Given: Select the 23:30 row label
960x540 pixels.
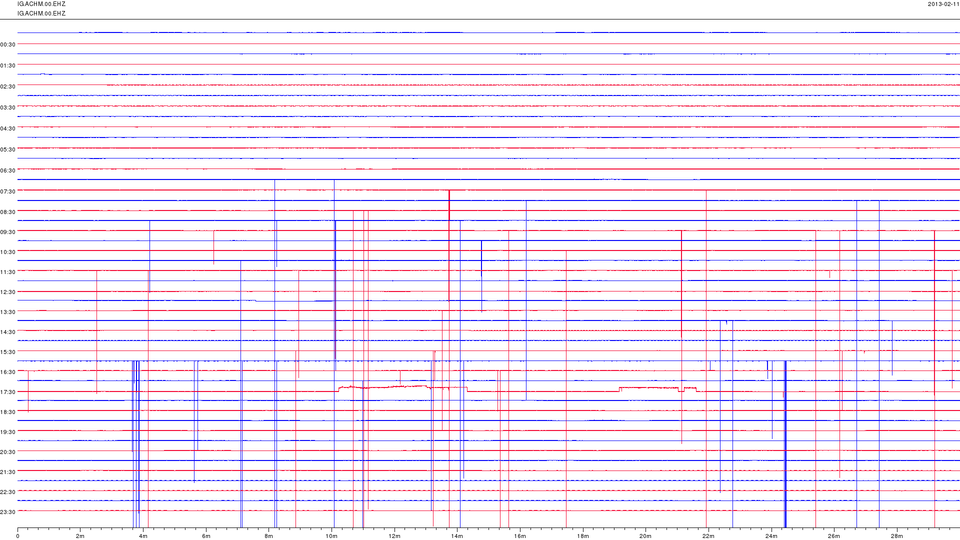Looking at the screenshot, I should pyautogui.click(x=7, y=512).
